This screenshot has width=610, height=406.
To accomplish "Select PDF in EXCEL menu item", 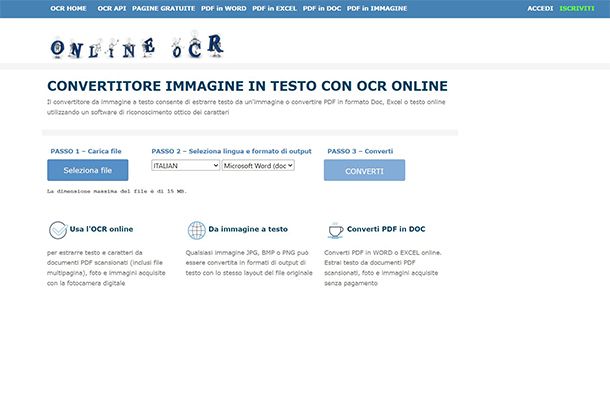I will click(274, 8).
